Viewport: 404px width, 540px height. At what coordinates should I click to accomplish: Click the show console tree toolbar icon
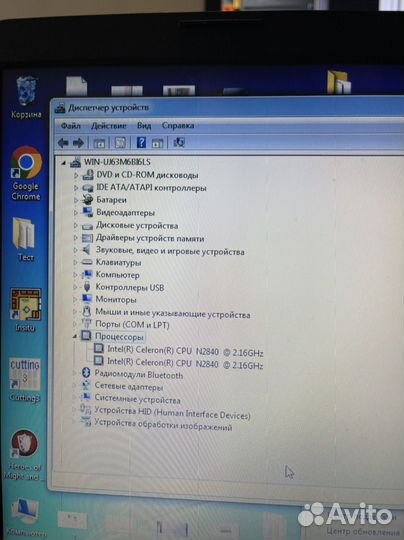[99, 143]
